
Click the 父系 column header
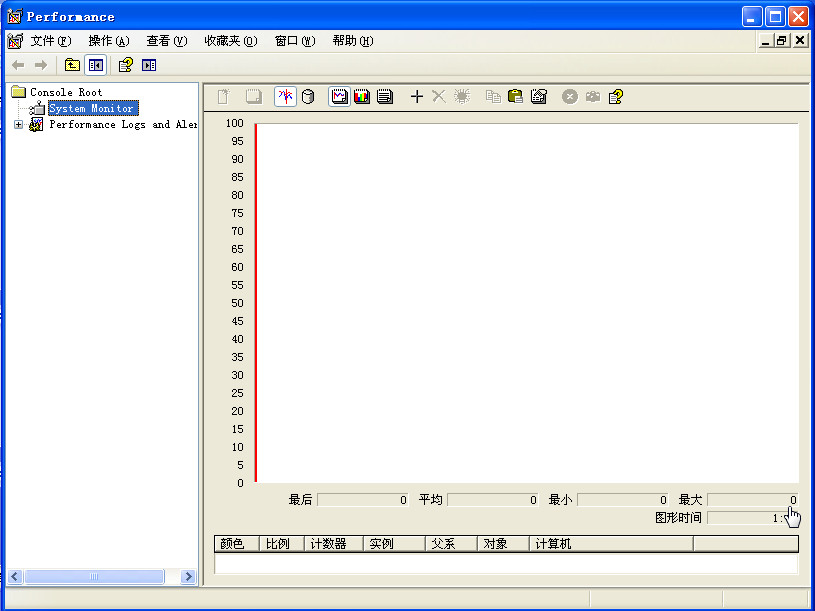[x=451, y=543]
